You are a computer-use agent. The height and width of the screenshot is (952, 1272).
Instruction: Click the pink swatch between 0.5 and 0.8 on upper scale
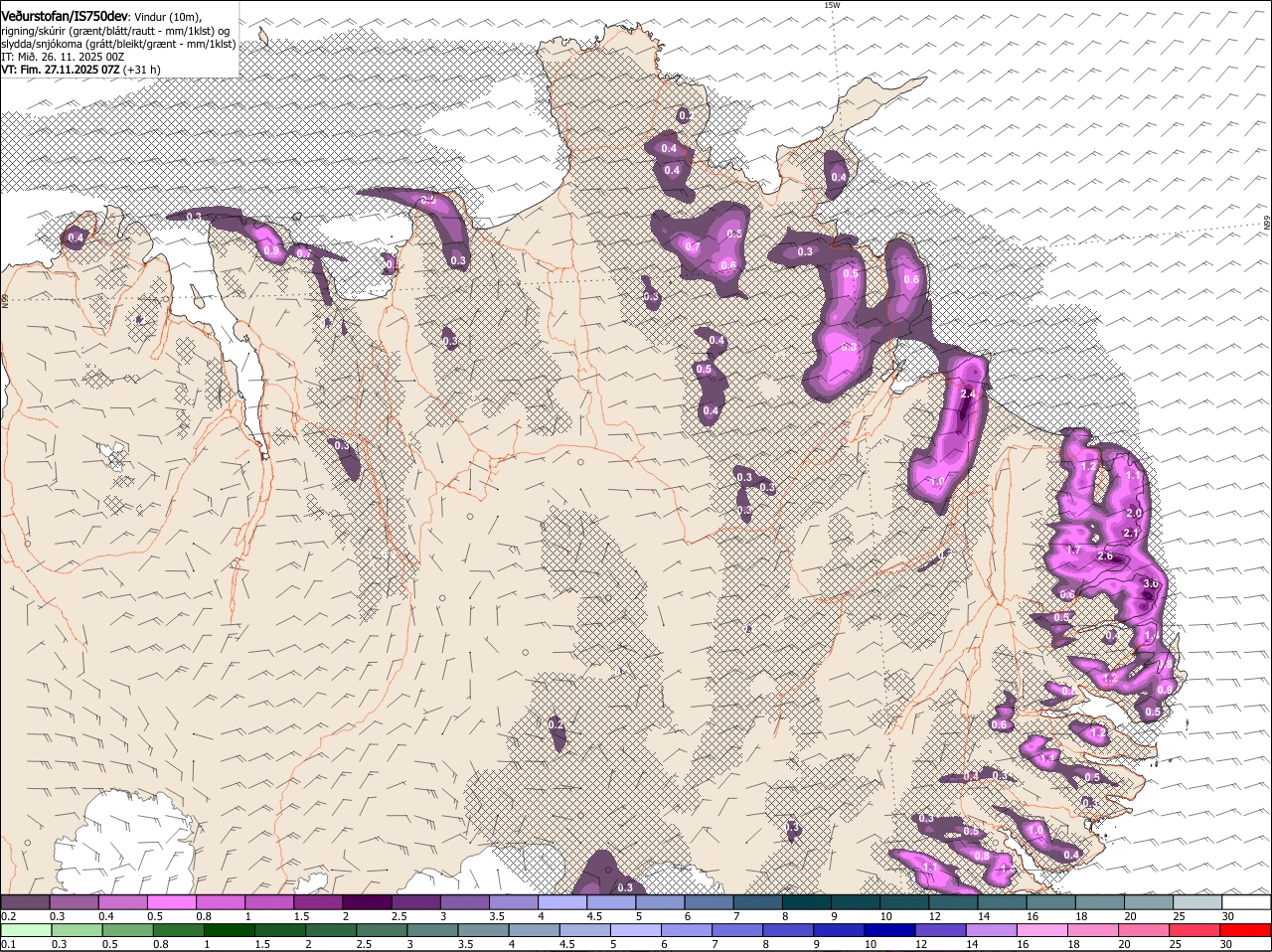click(x=173, y=902)
